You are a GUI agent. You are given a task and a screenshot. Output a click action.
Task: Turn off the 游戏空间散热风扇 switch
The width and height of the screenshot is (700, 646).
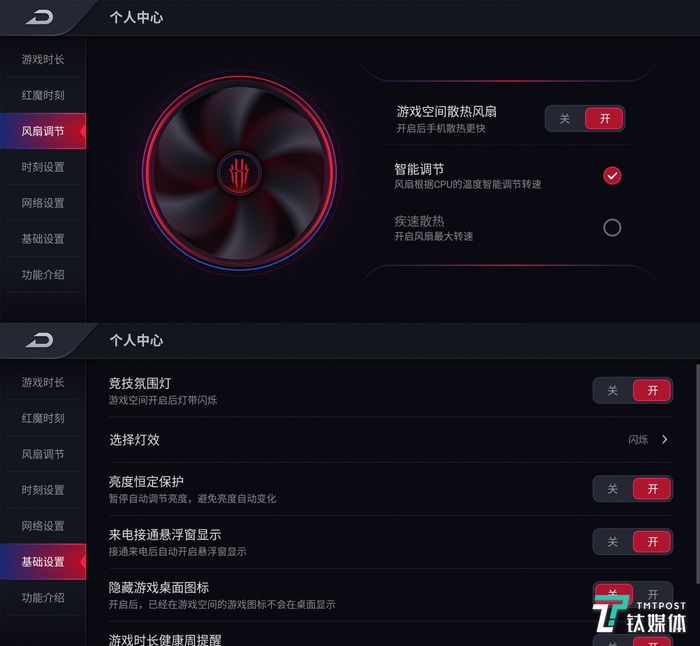tap(564, 119)
